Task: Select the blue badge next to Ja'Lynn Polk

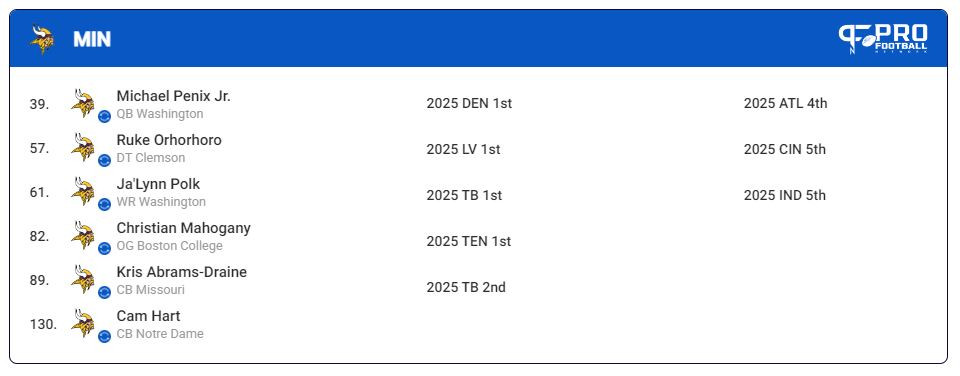Action: point(105,205)
